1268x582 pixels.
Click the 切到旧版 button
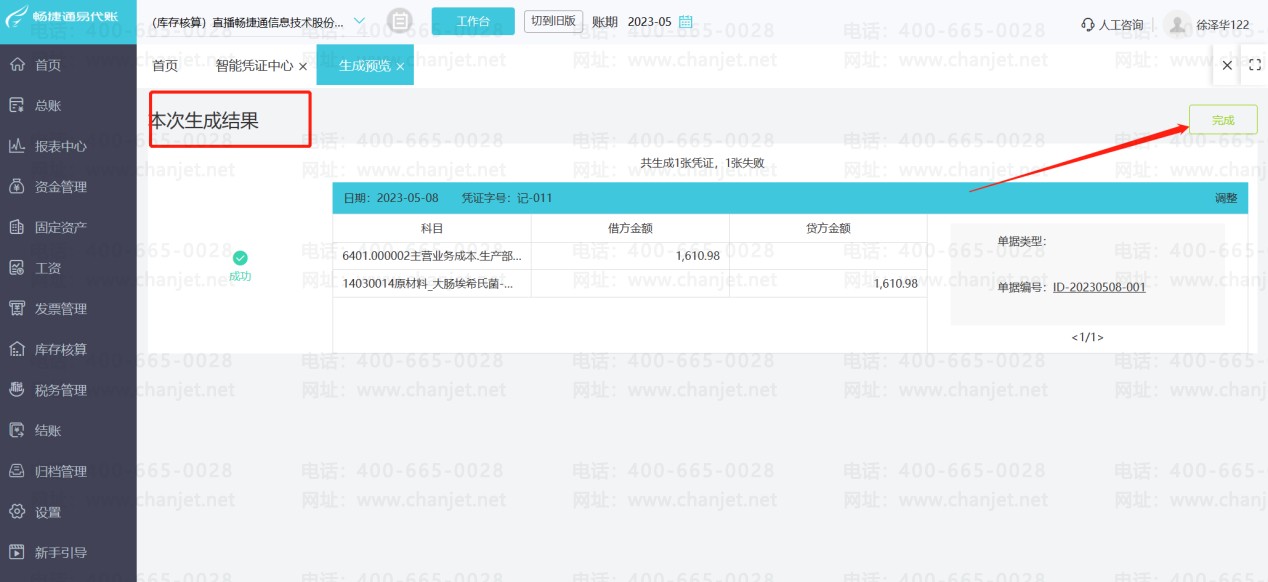[553, 21]
